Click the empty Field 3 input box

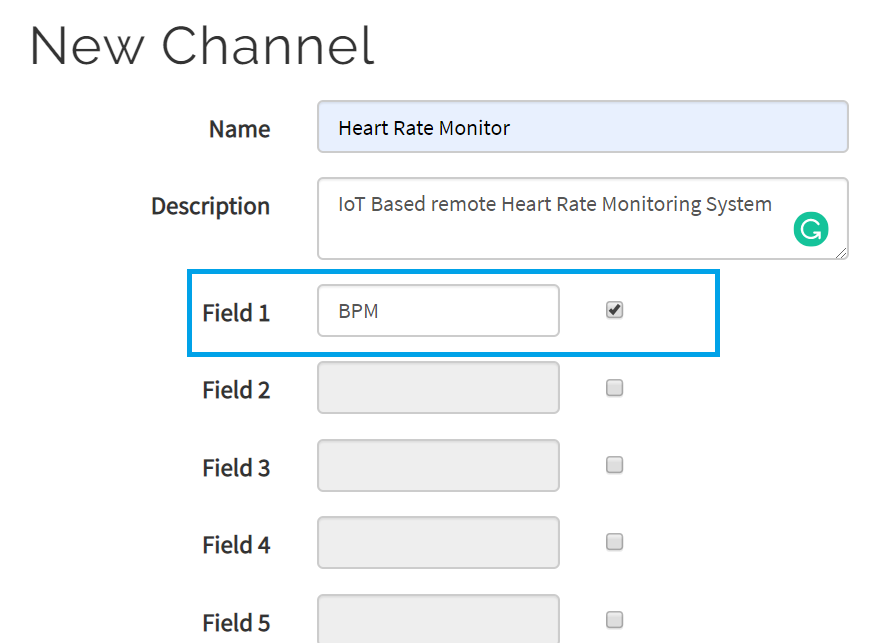[x=437, y=465]
